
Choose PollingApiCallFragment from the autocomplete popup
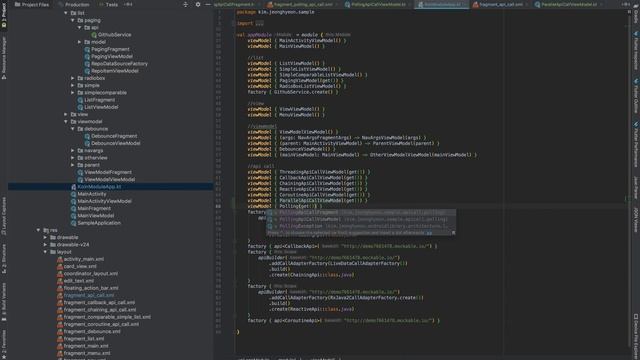[x=361, y=213]
